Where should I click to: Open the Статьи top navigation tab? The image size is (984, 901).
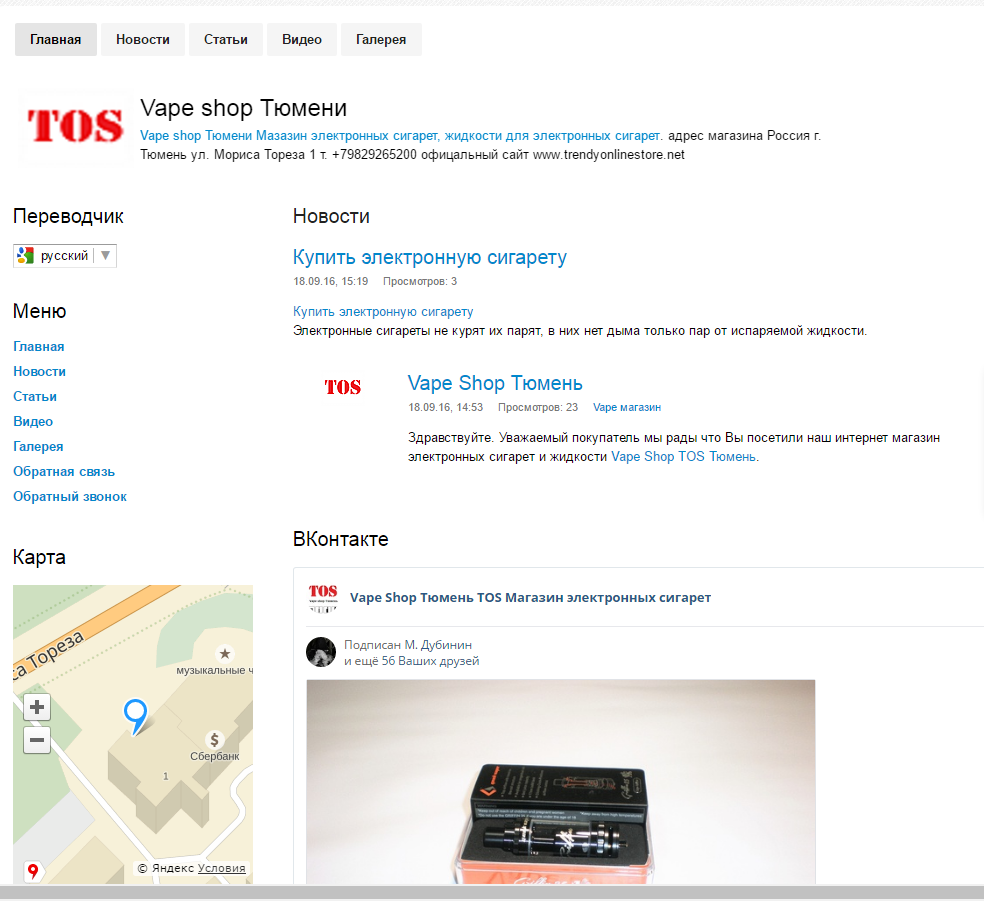[226, 40]
